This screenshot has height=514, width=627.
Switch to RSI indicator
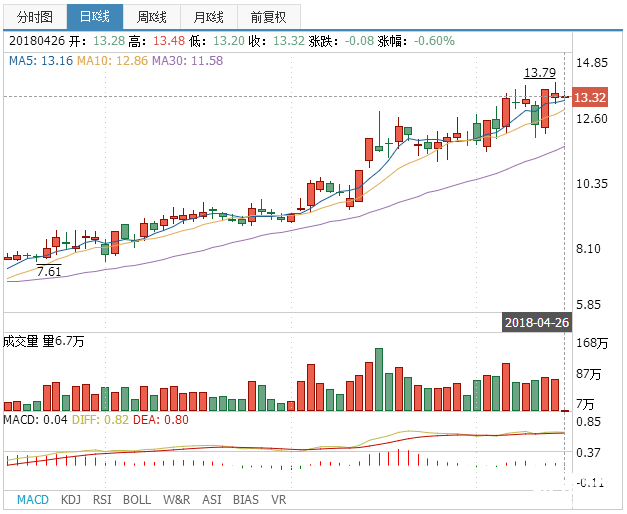102,500
